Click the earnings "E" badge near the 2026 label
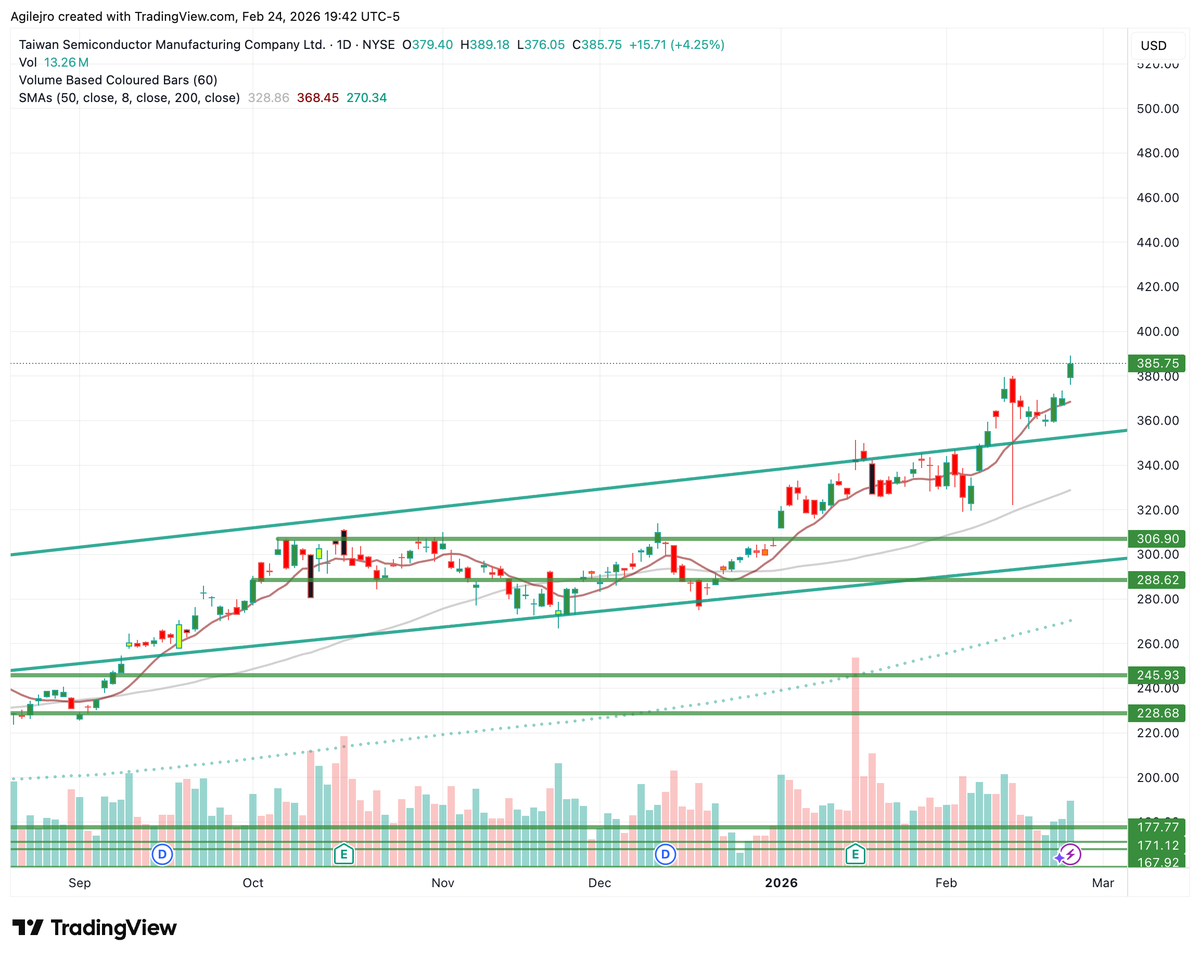1200x959 pixels. (855, 855)
